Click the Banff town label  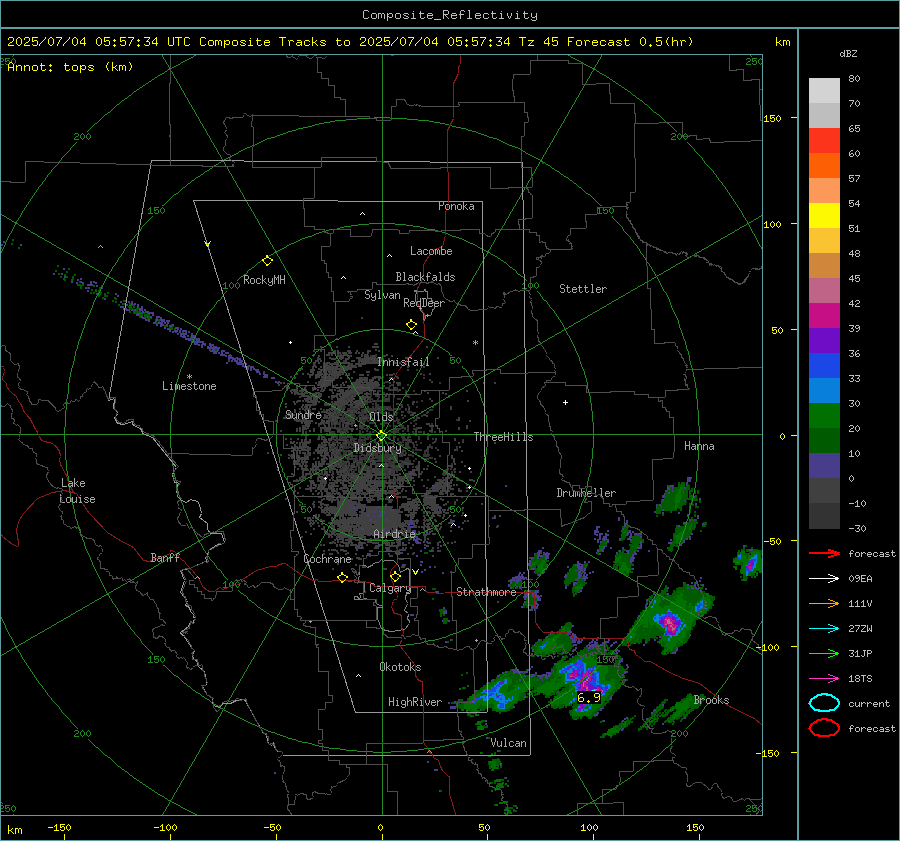[x=165, y=557]
